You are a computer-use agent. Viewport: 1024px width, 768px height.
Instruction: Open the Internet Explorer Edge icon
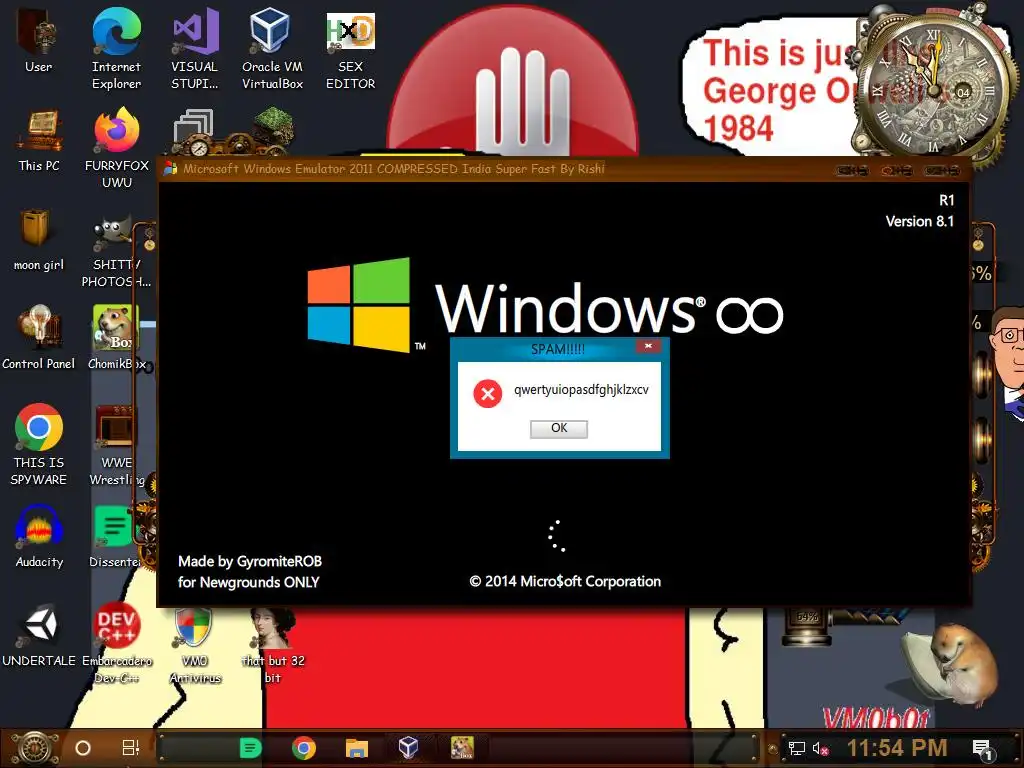pos(116,47)
